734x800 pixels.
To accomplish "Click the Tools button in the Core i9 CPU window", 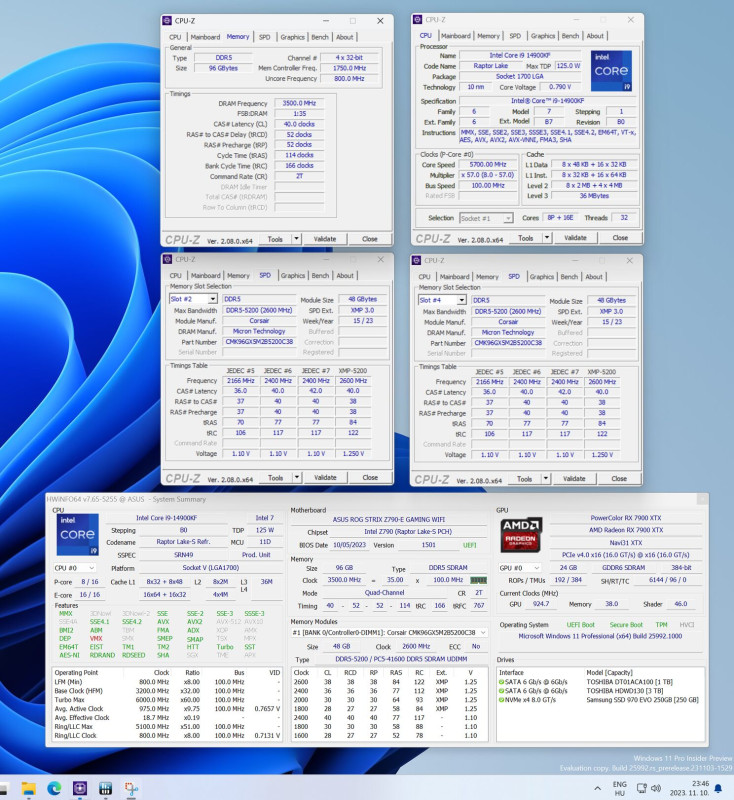I will click(x=526, y=238).
